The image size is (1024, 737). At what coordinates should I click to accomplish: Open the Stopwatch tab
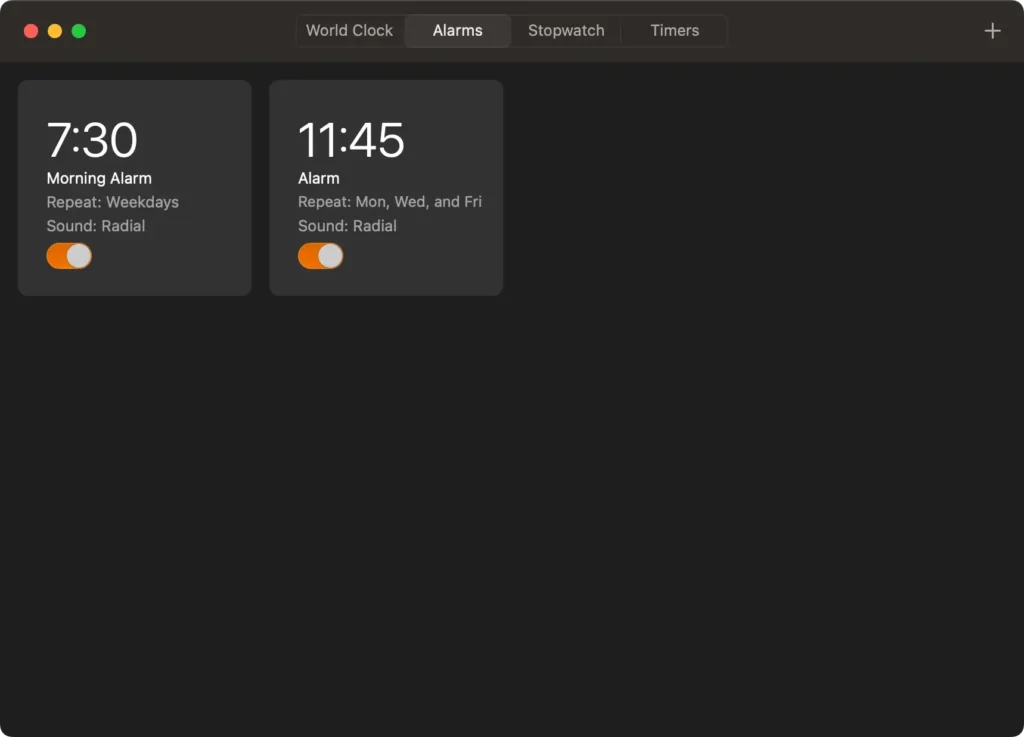coord(566,31)
